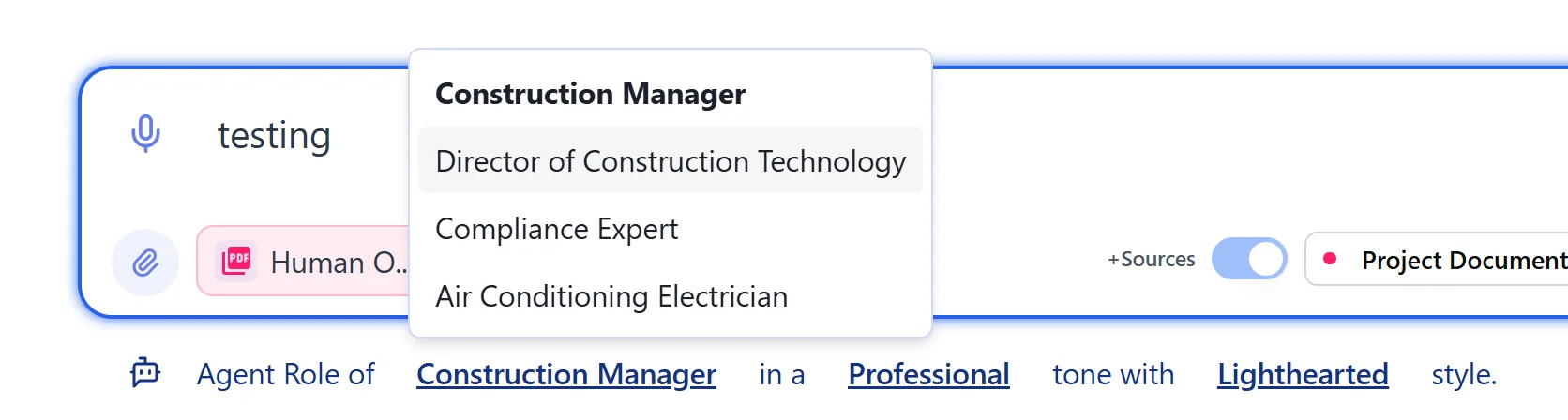Click the paperclip attach file icon

point(145,262)
